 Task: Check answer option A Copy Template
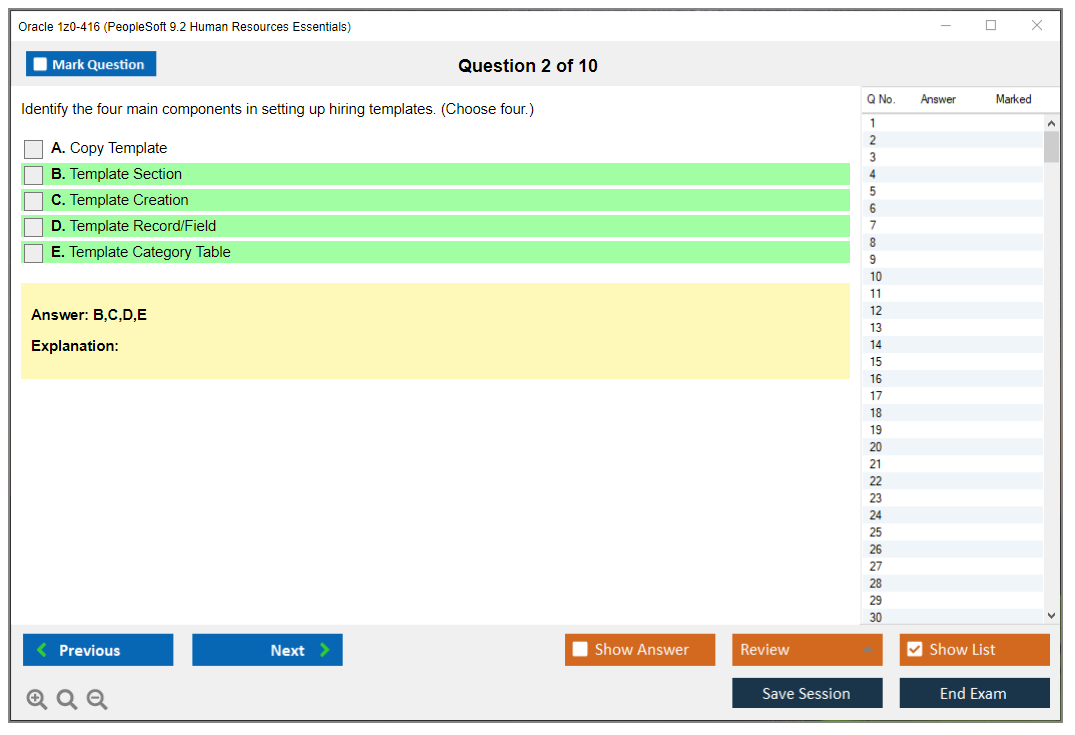point(33,148)
